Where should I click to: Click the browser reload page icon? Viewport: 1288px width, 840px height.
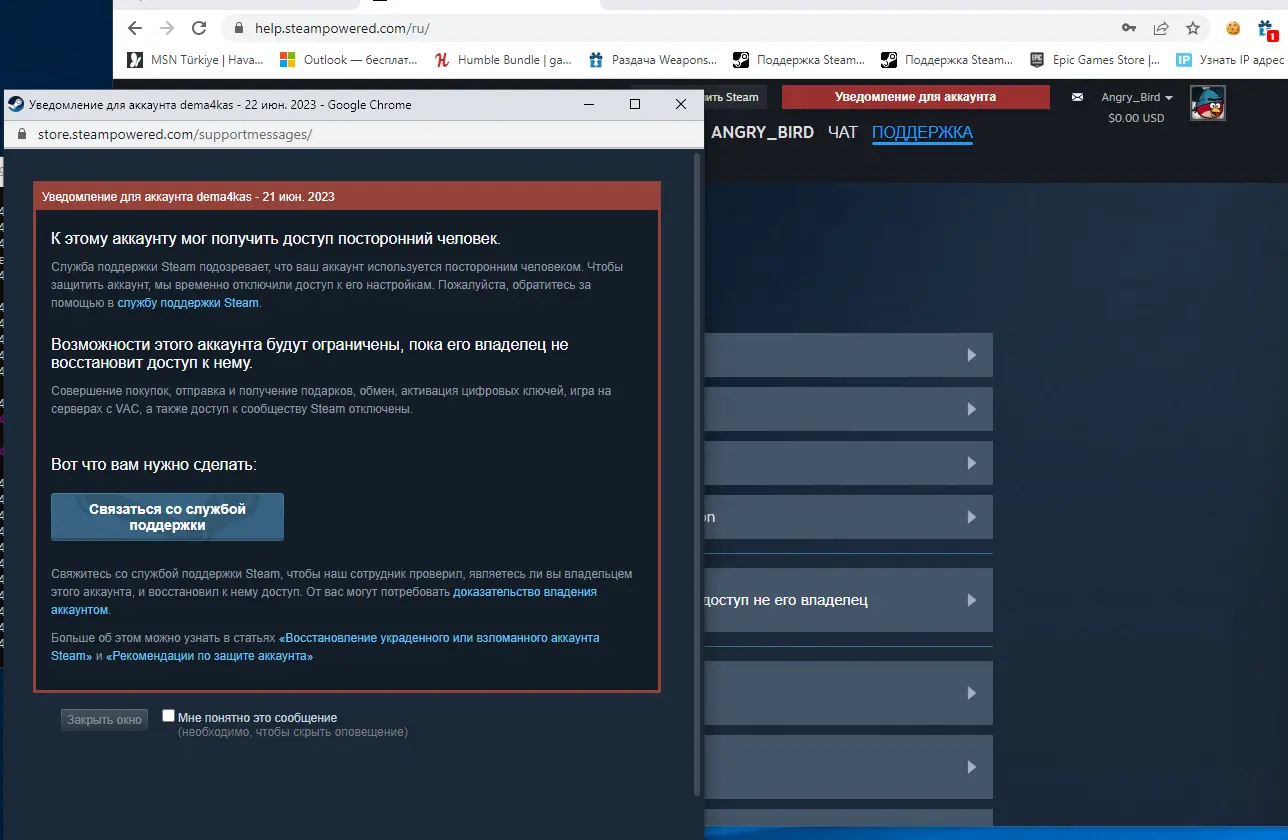click(x=199, y=28)
